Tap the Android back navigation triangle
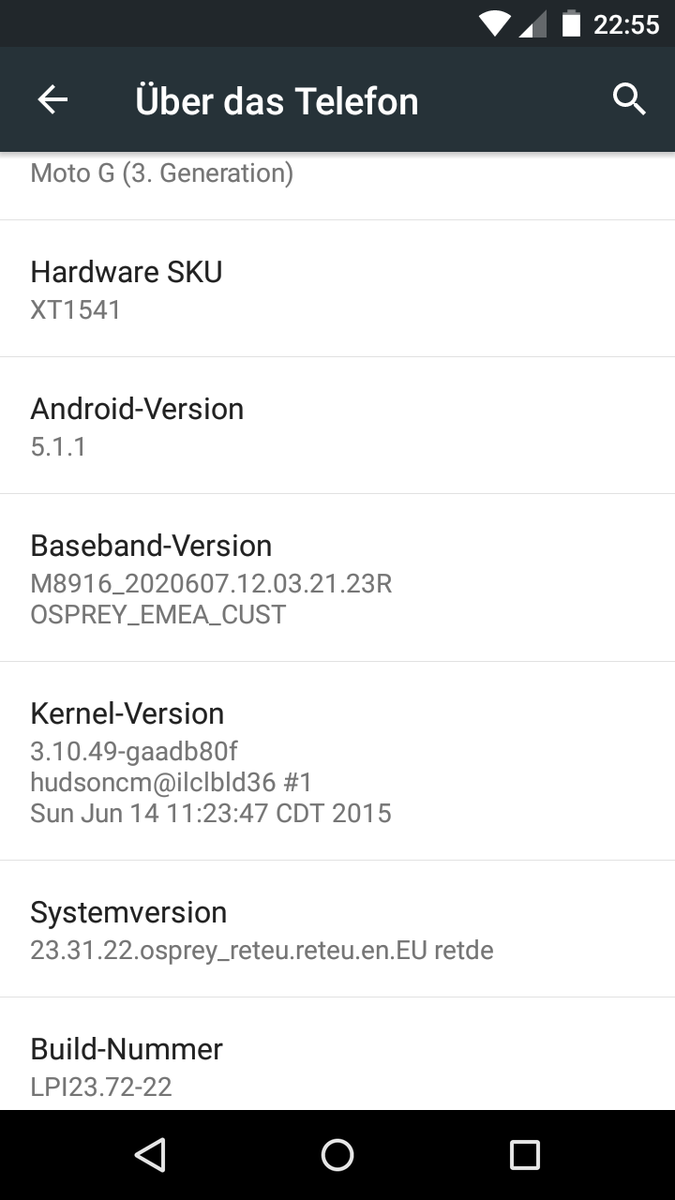This screenshot has height=1200, width=675. (x=150, y=1155)
